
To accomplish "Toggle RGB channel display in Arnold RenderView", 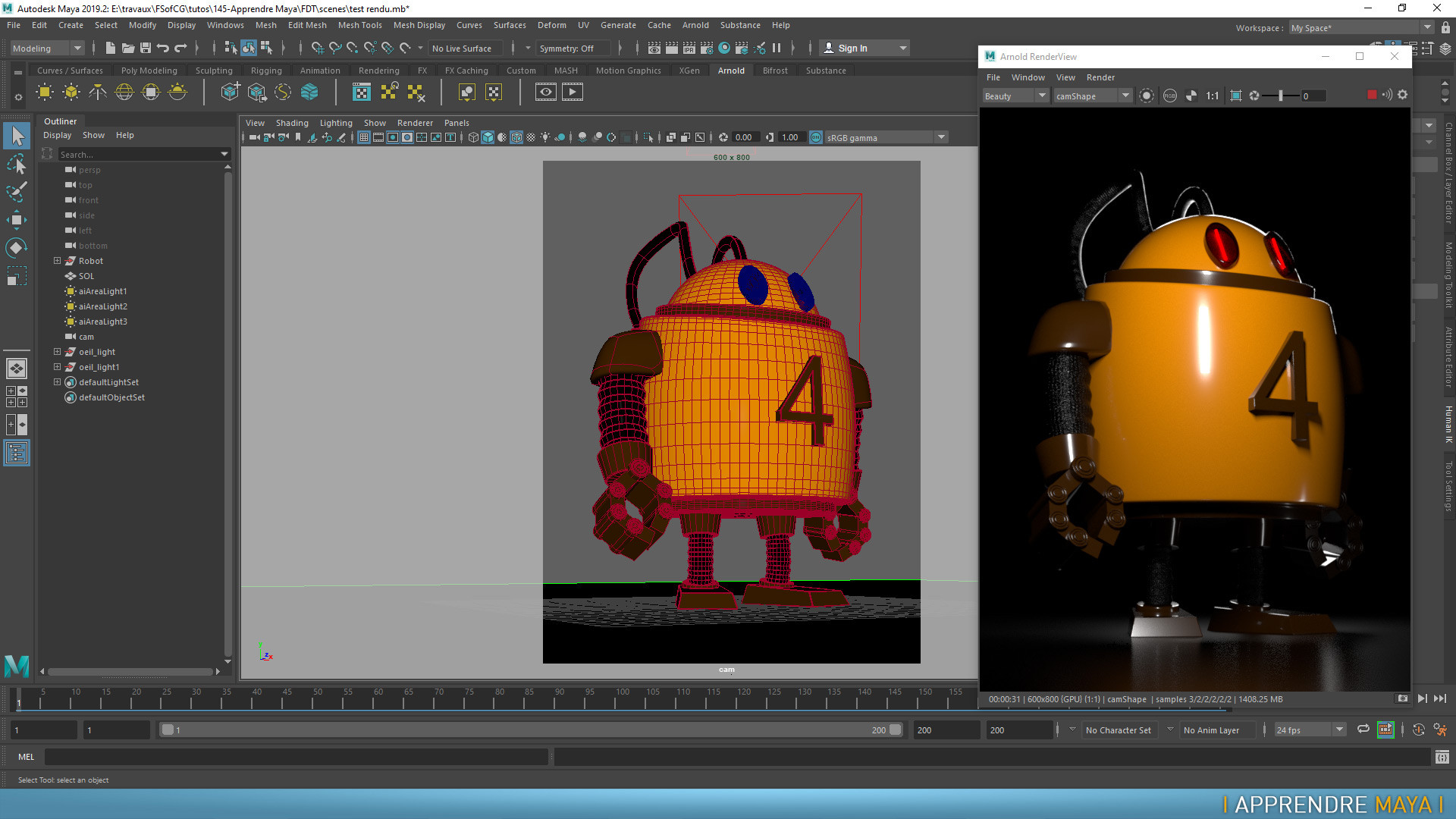I will point(1170,96).
